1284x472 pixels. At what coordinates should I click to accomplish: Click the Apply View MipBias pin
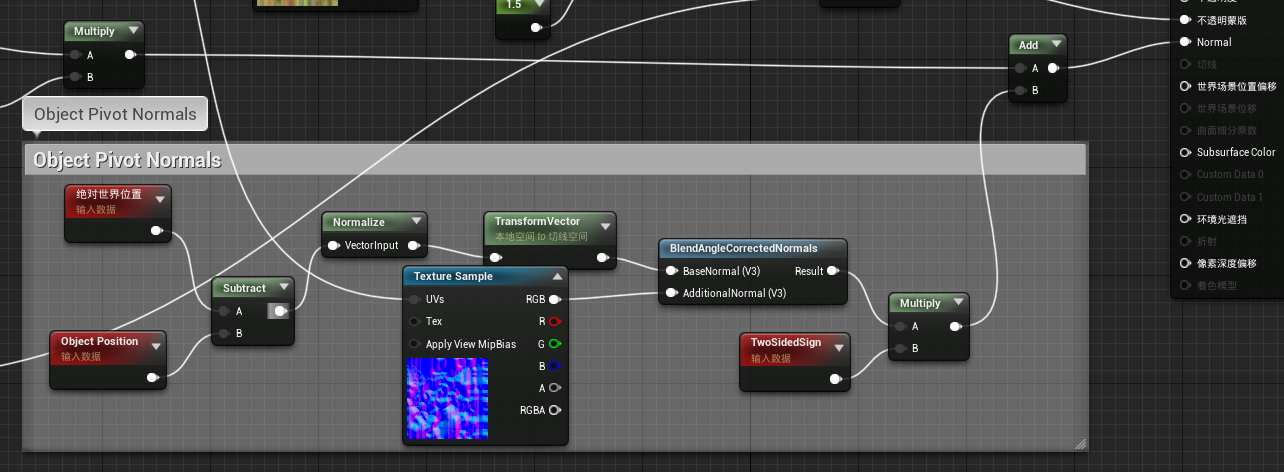pyautogui.click(x=415, y=344)
